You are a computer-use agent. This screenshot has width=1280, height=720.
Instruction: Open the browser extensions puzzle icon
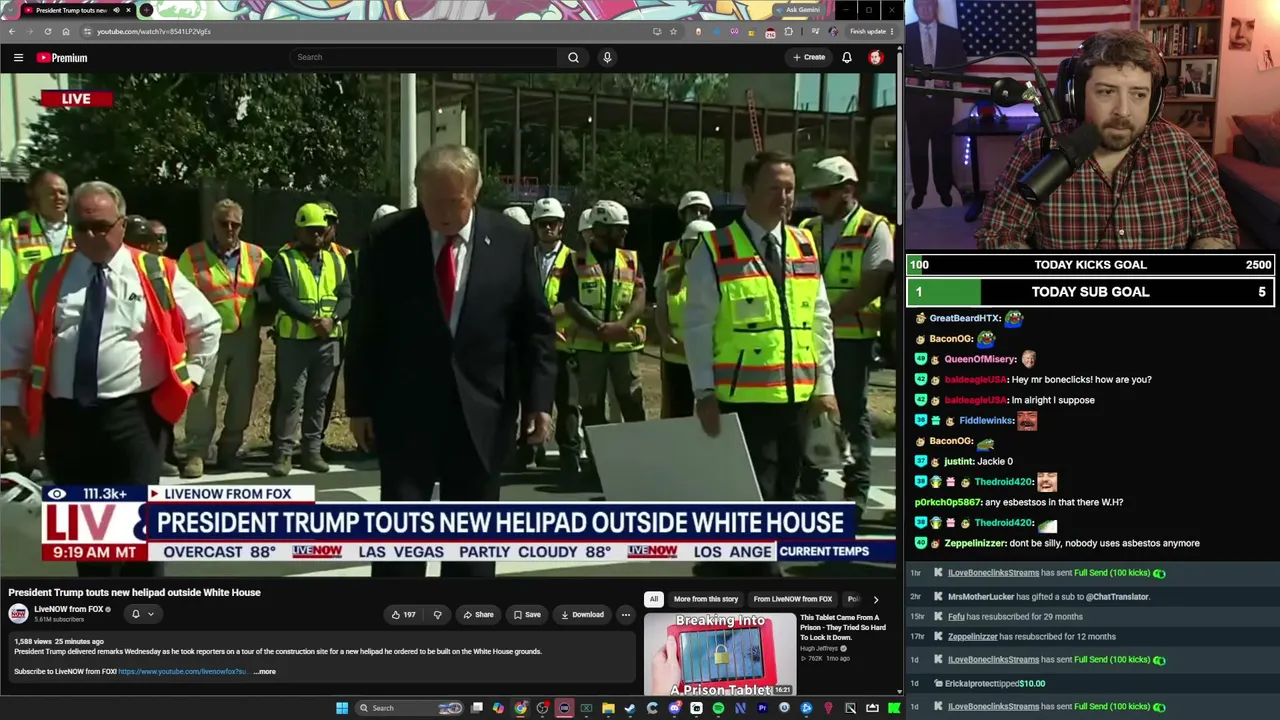(788, 31)
